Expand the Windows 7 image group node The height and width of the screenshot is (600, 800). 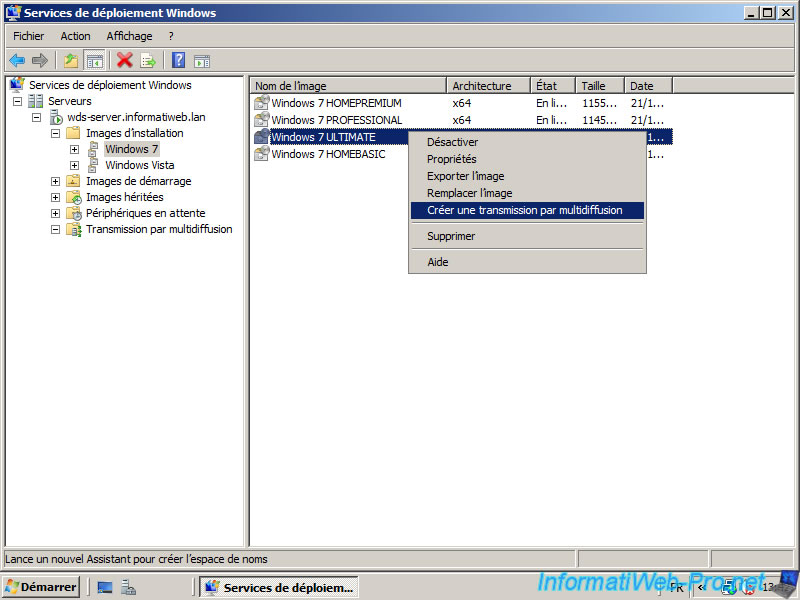tap(74, 149)
